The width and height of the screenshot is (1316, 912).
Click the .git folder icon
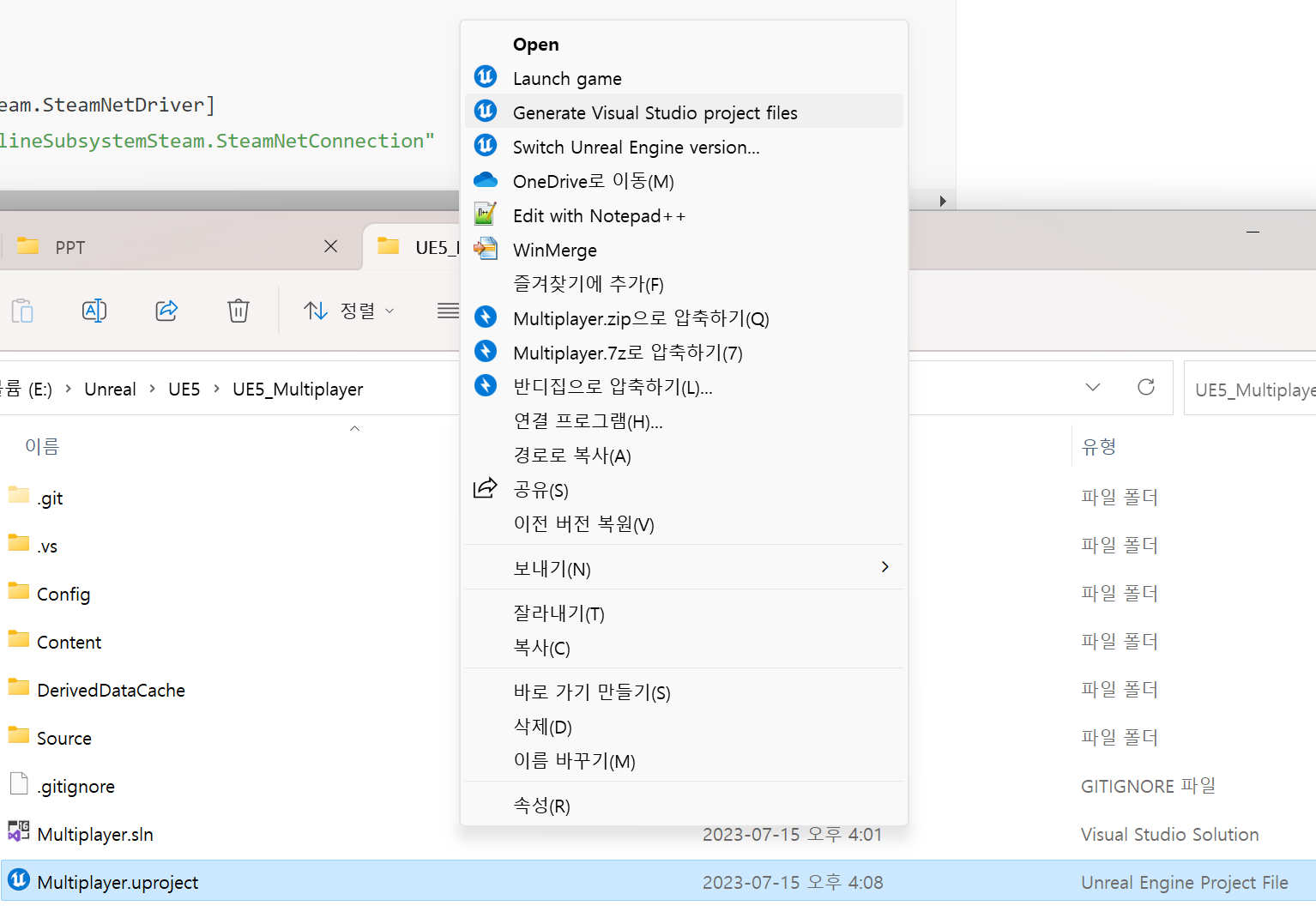[18, 495]
